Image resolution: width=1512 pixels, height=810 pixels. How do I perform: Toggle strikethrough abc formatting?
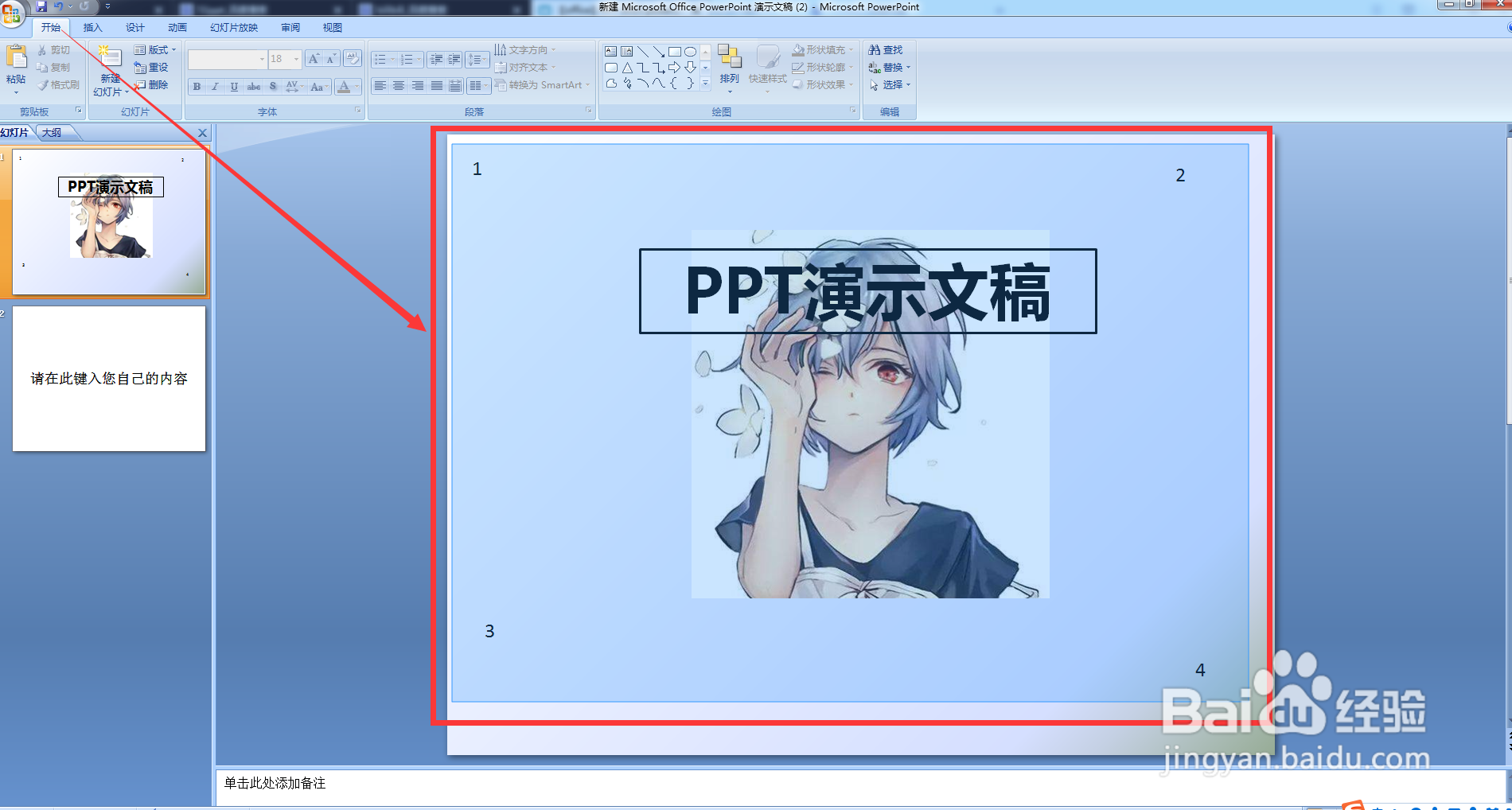coord(254,86)
